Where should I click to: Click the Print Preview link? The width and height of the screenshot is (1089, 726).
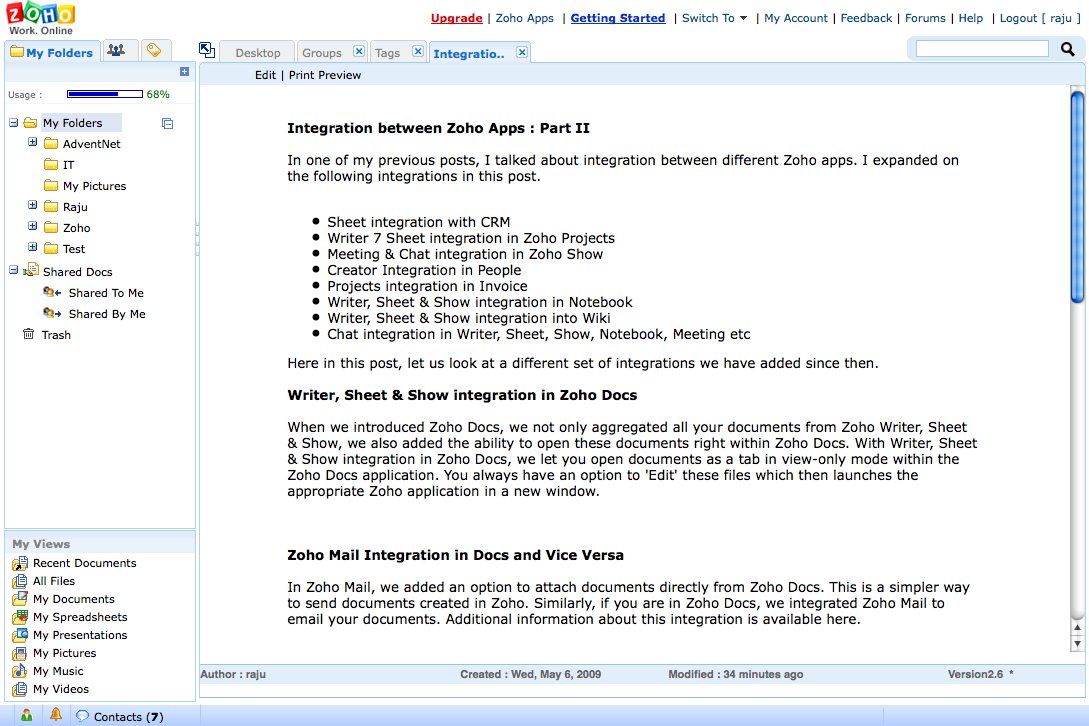(x=325, y=75)
